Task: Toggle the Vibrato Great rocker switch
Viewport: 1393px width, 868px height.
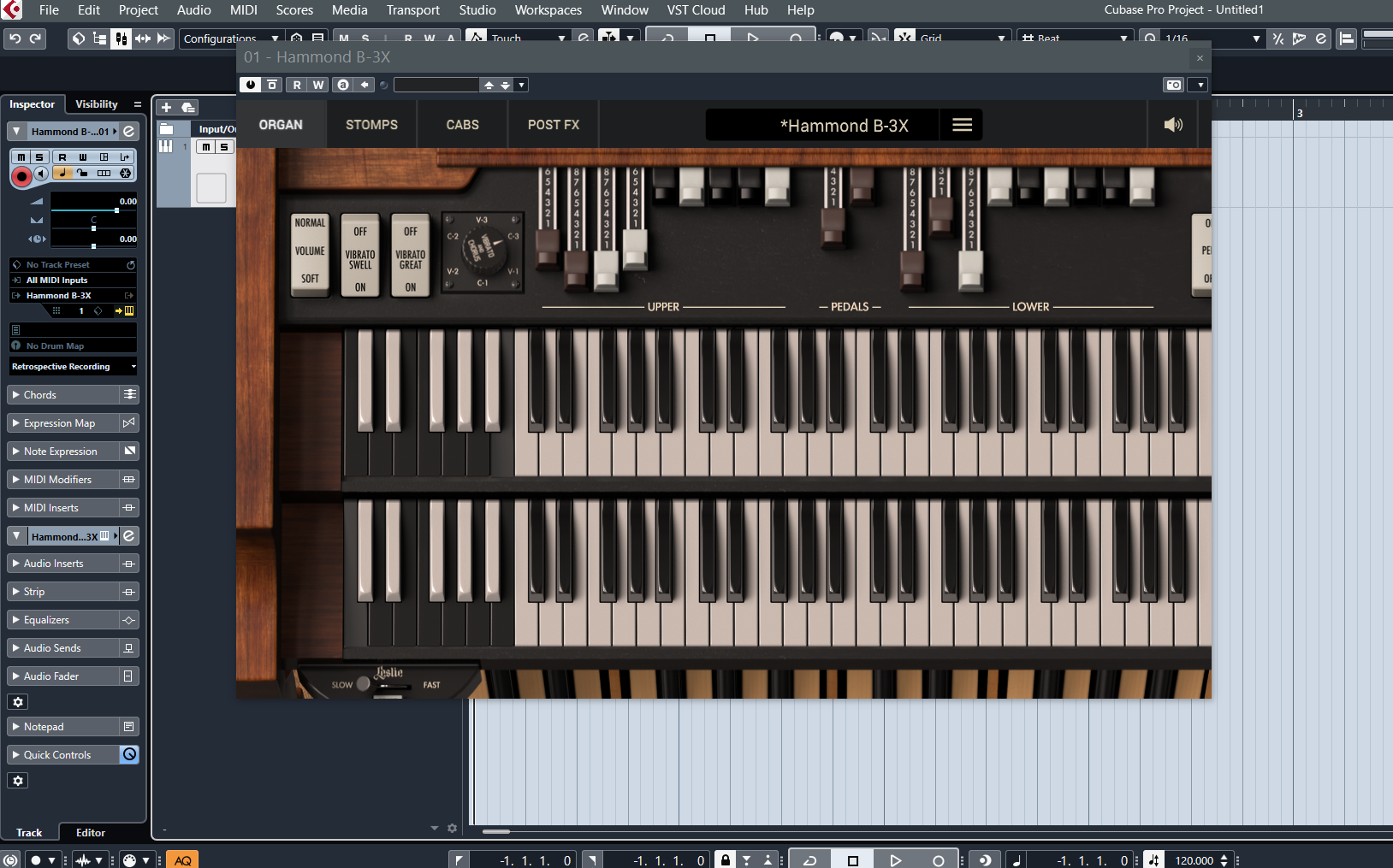Action: (411, 254)
